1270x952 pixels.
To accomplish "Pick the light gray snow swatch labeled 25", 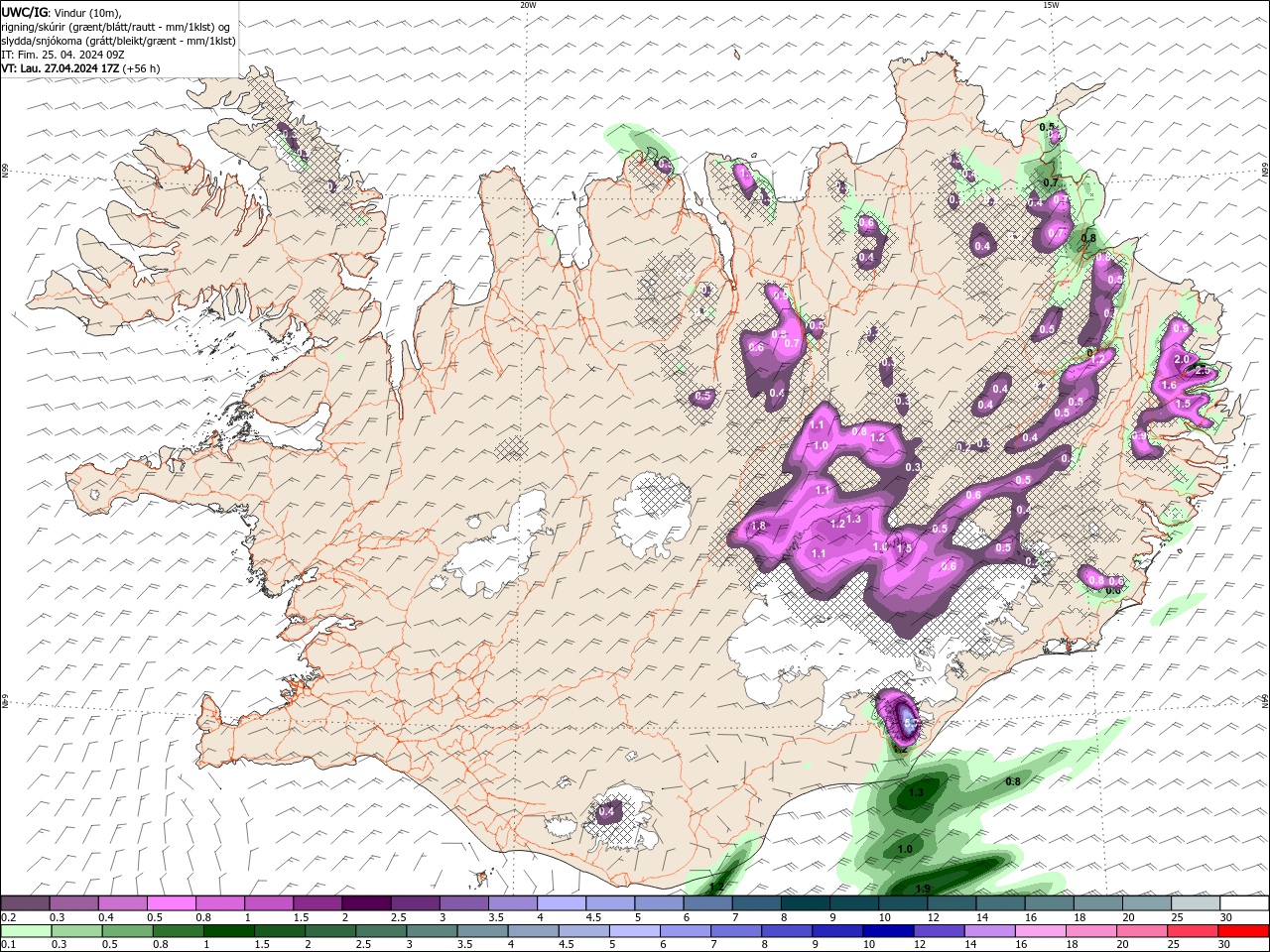I will tap(1196, 903).
